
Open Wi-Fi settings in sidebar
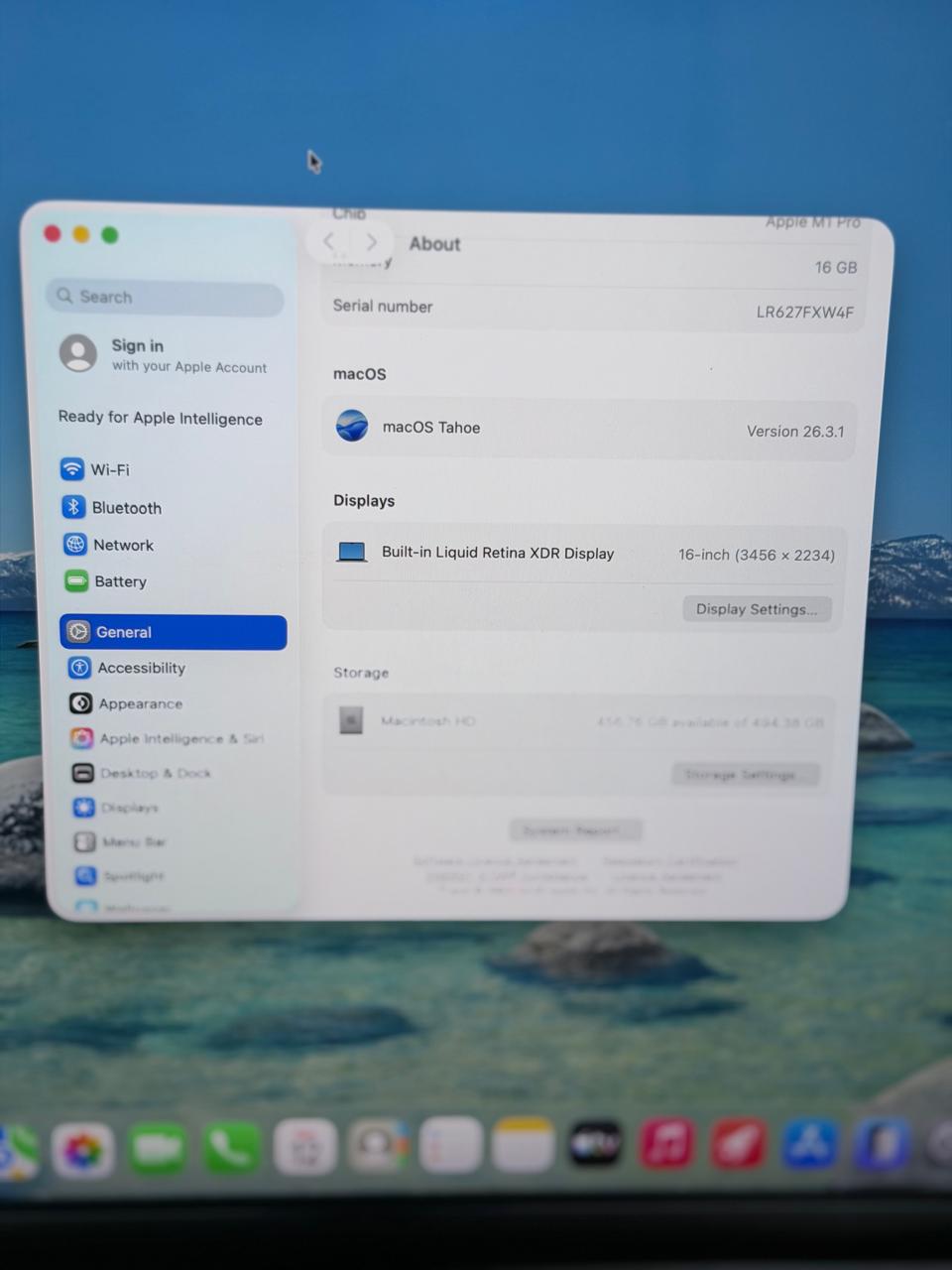(95, 469)
